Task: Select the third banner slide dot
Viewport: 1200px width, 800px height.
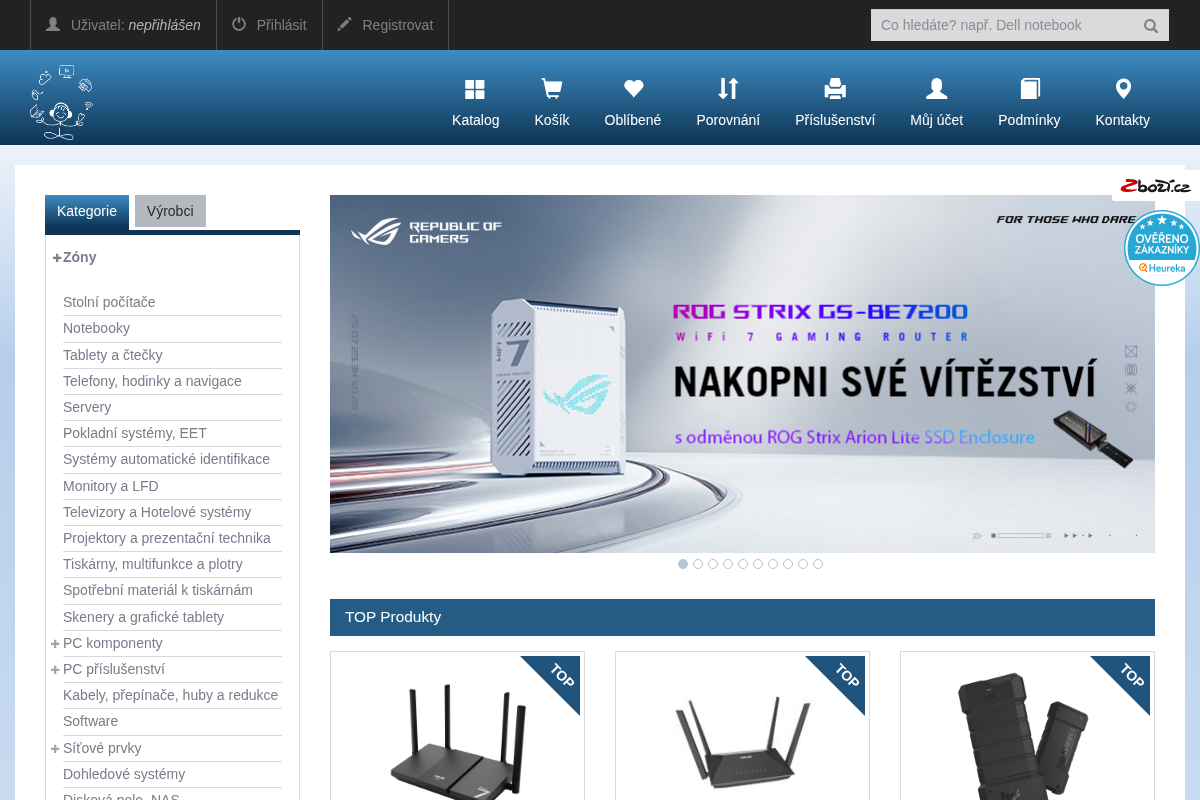Action: pos(713,564)
